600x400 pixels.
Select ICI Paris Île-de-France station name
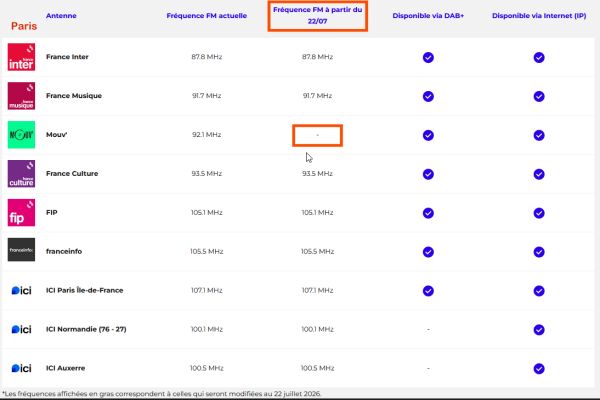[85, 290]
